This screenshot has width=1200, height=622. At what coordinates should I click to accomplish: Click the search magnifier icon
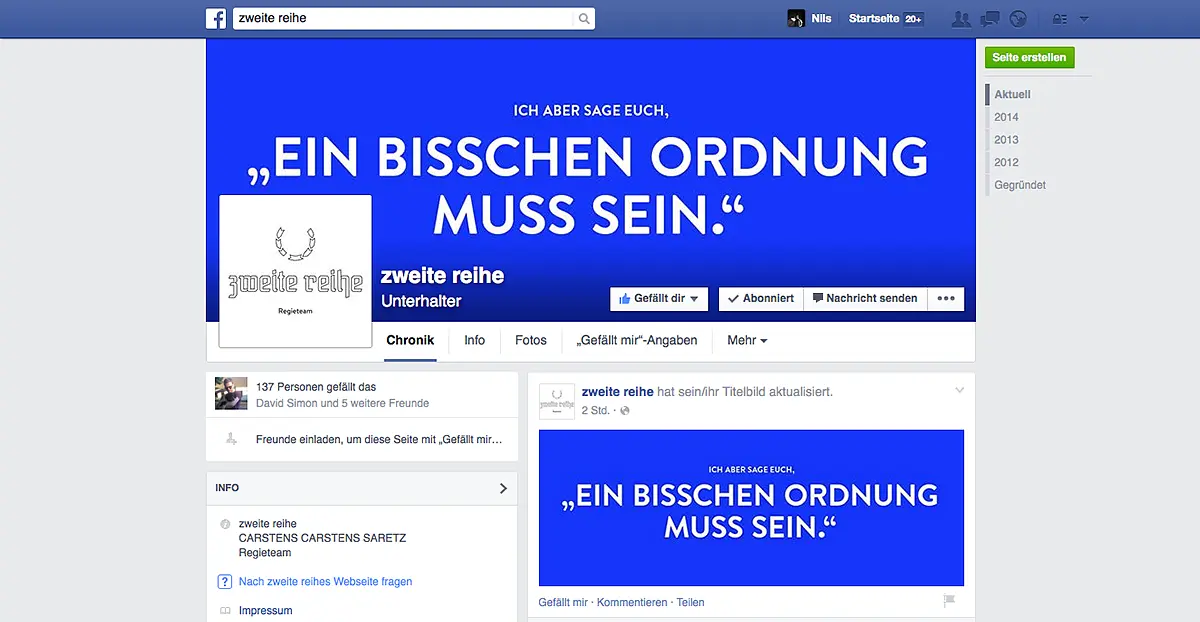pos(584,18)
